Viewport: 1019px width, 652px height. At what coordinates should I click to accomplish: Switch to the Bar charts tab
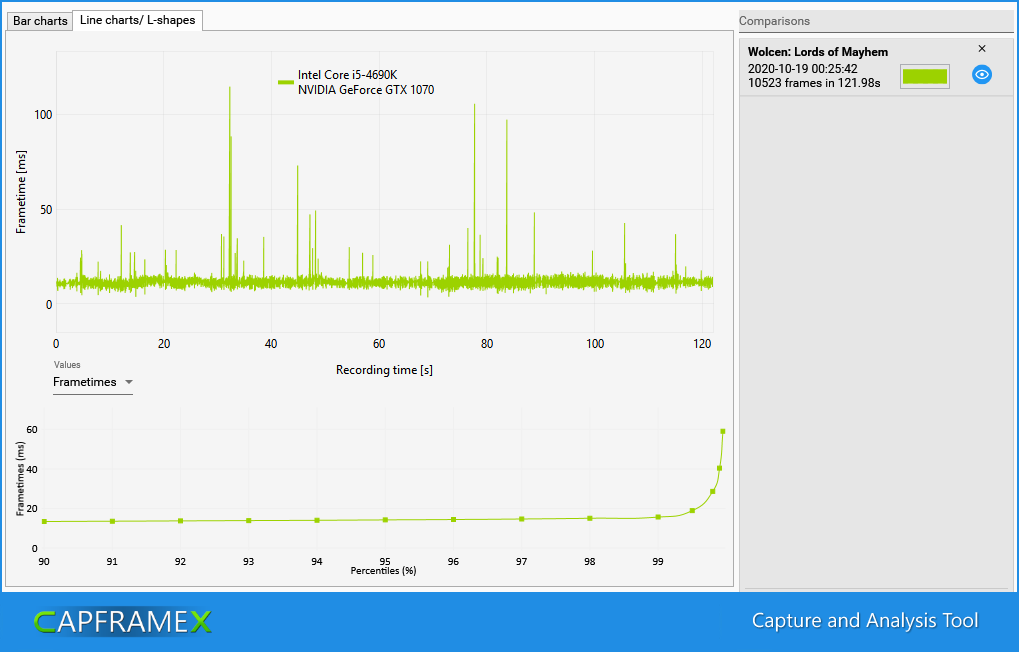tap(40, 21)
